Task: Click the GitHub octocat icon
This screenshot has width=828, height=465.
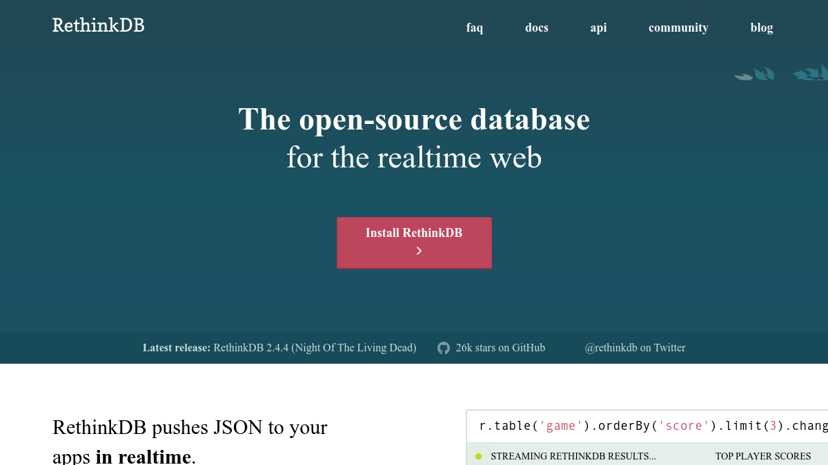Action: 444,348
